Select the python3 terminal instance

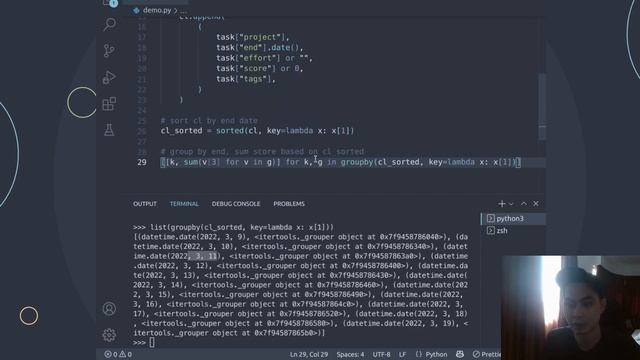tap(513, 219)
